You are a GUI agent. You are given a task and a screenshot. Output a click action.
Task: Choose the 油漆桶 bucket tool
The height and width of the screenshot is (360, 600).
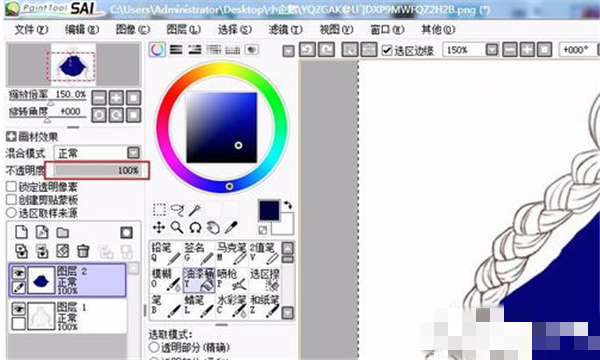pos(199,280)
